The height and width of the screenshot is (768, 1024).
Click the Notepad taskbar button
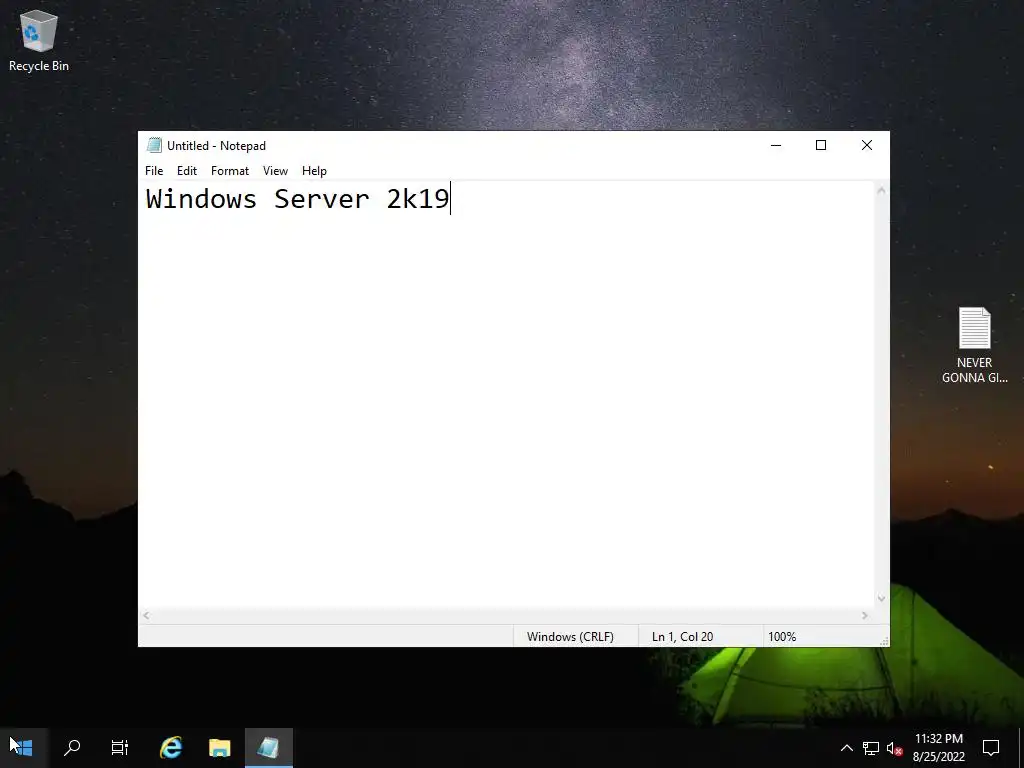point(268,747)
